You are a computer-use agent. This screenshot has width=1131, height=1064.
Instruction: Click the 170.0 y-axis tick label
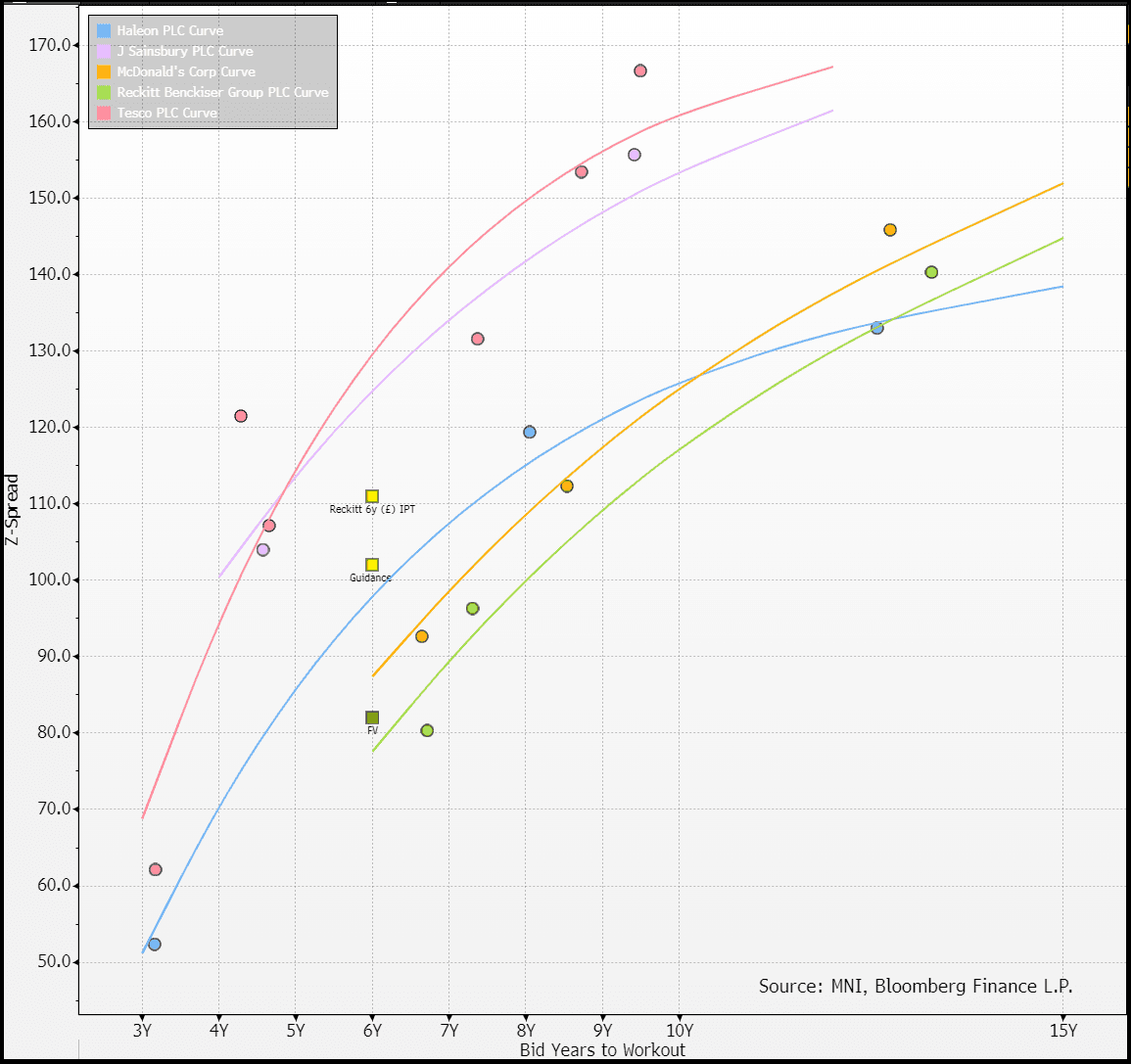[x=50, y=45]
